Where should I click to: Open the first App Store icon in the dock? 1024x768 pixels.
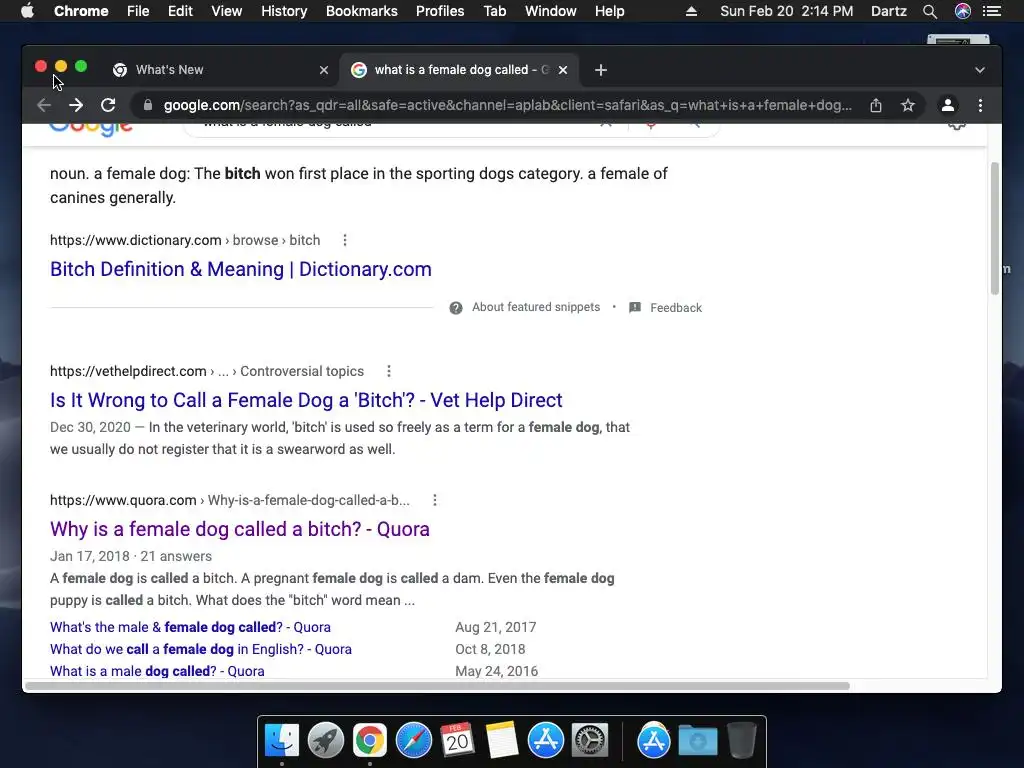pos(545,741)
